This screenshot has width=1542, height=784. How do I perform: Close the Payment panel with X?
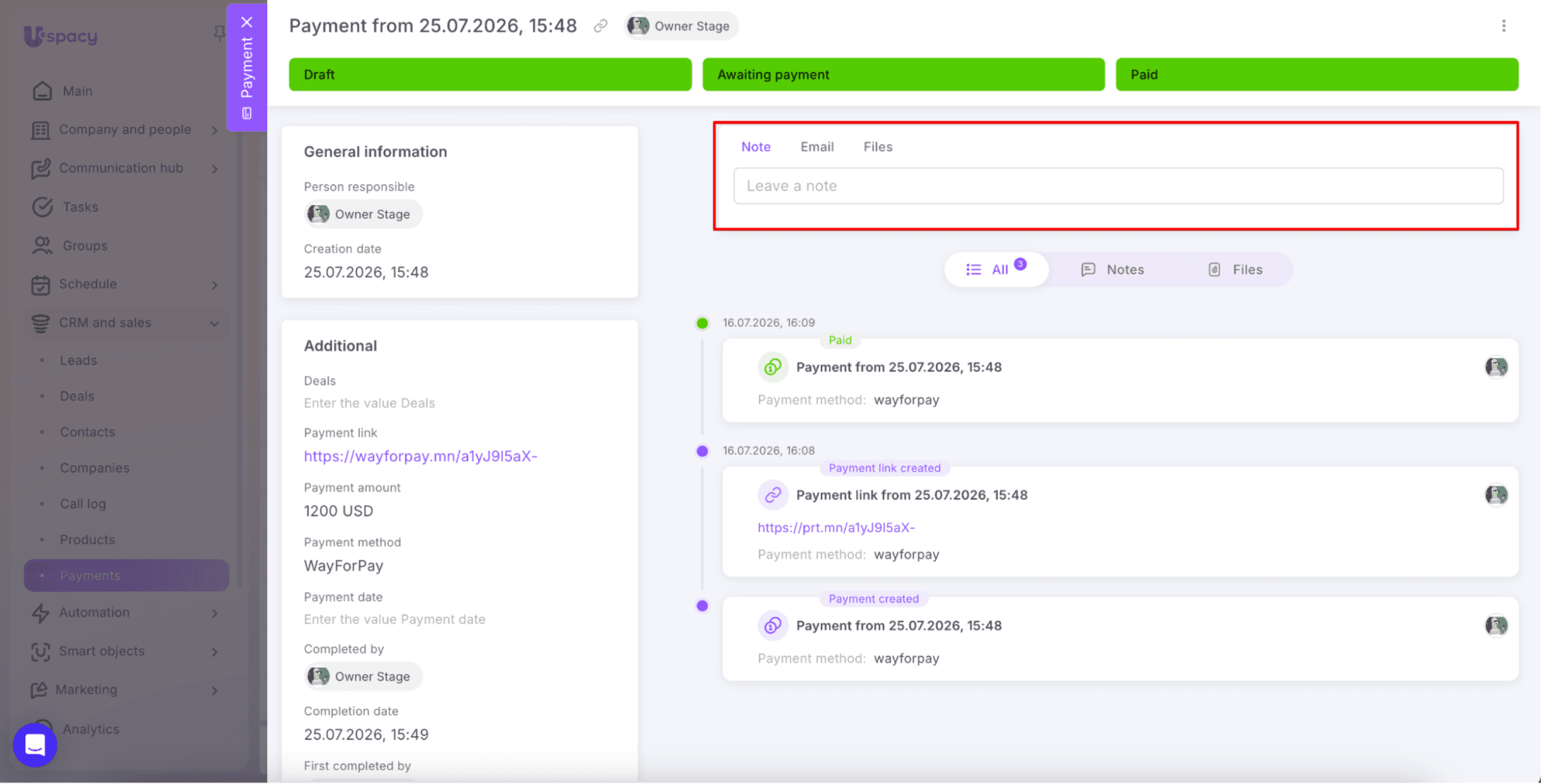(247, 22)
